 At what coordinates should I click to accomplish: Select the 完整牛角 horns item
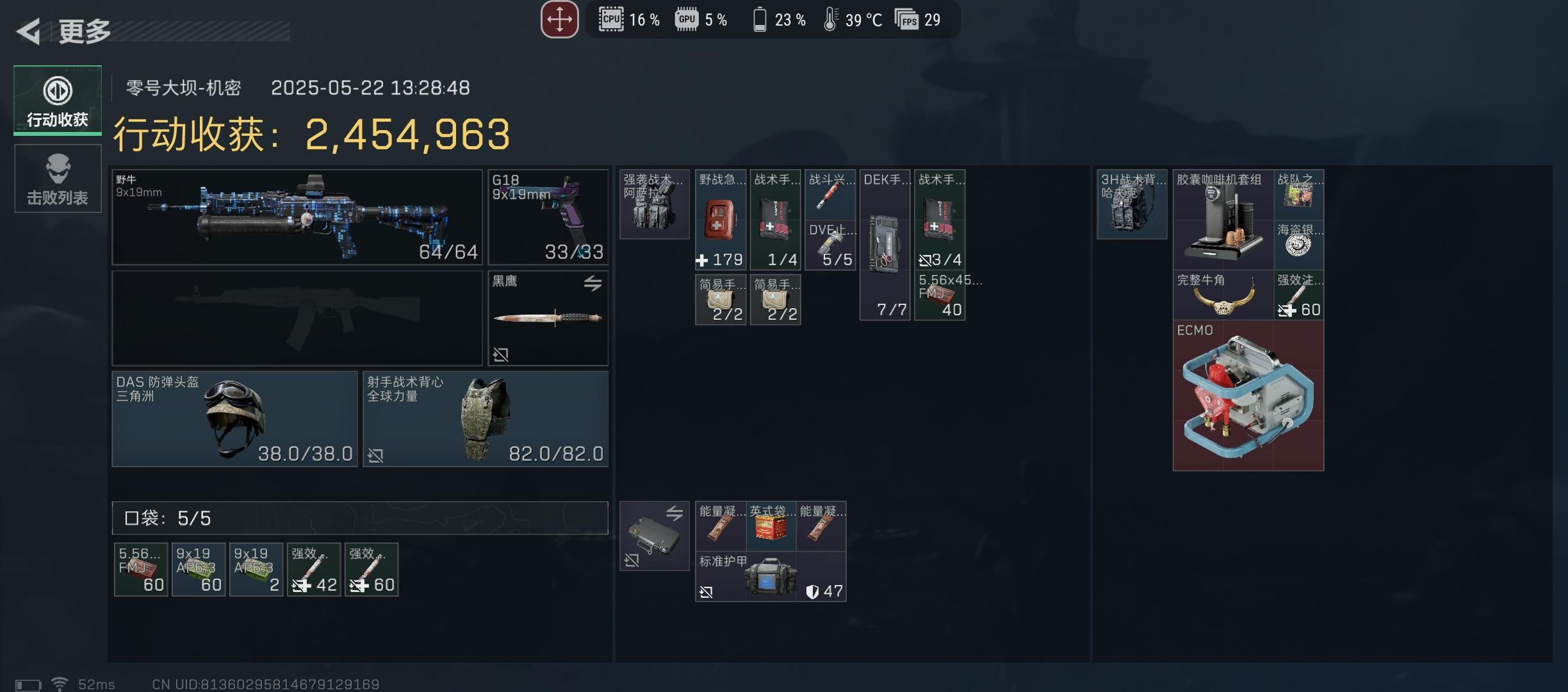point(1223,295)
